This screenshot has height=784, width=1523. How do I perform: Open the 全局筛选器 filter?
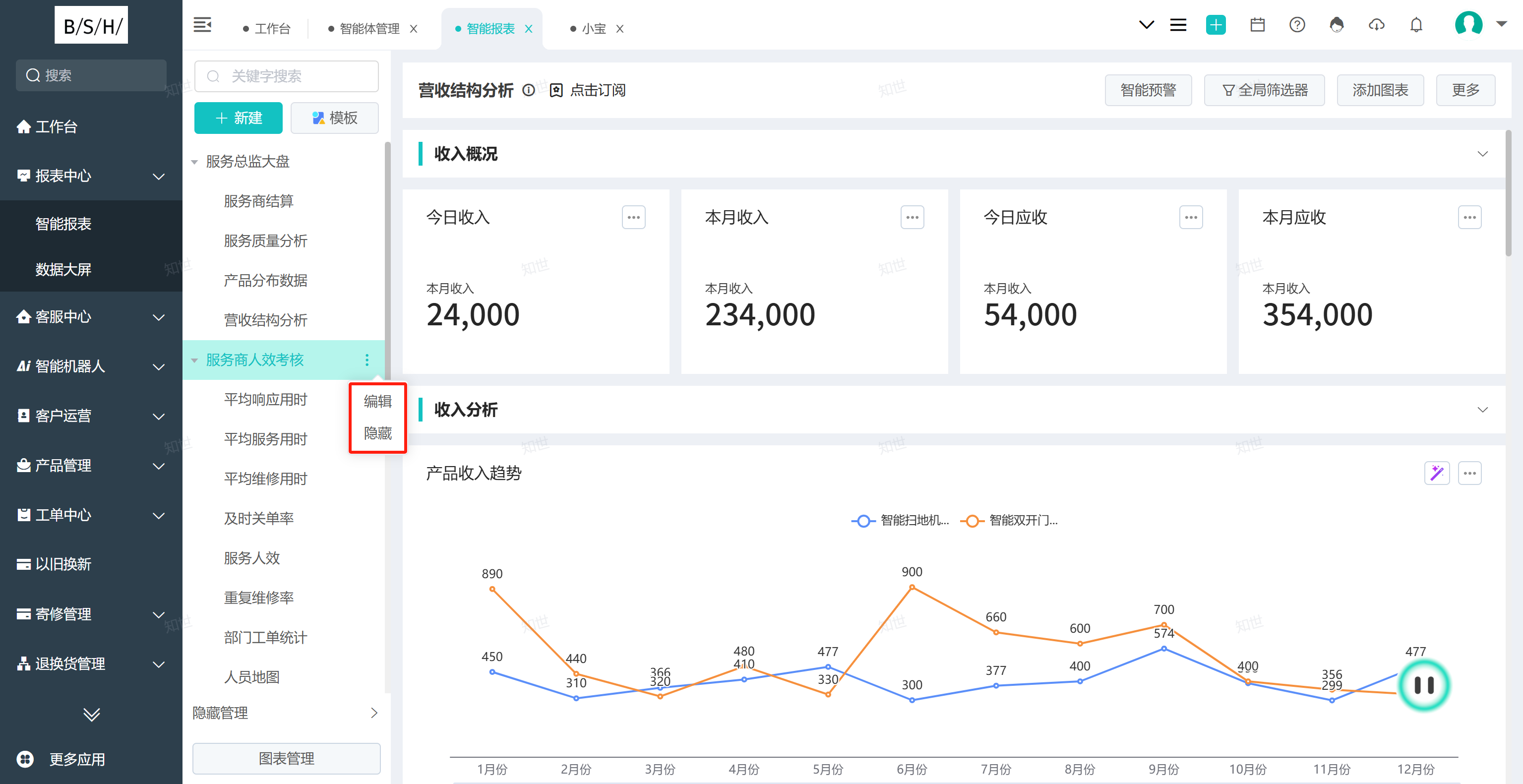(1264, 90)
